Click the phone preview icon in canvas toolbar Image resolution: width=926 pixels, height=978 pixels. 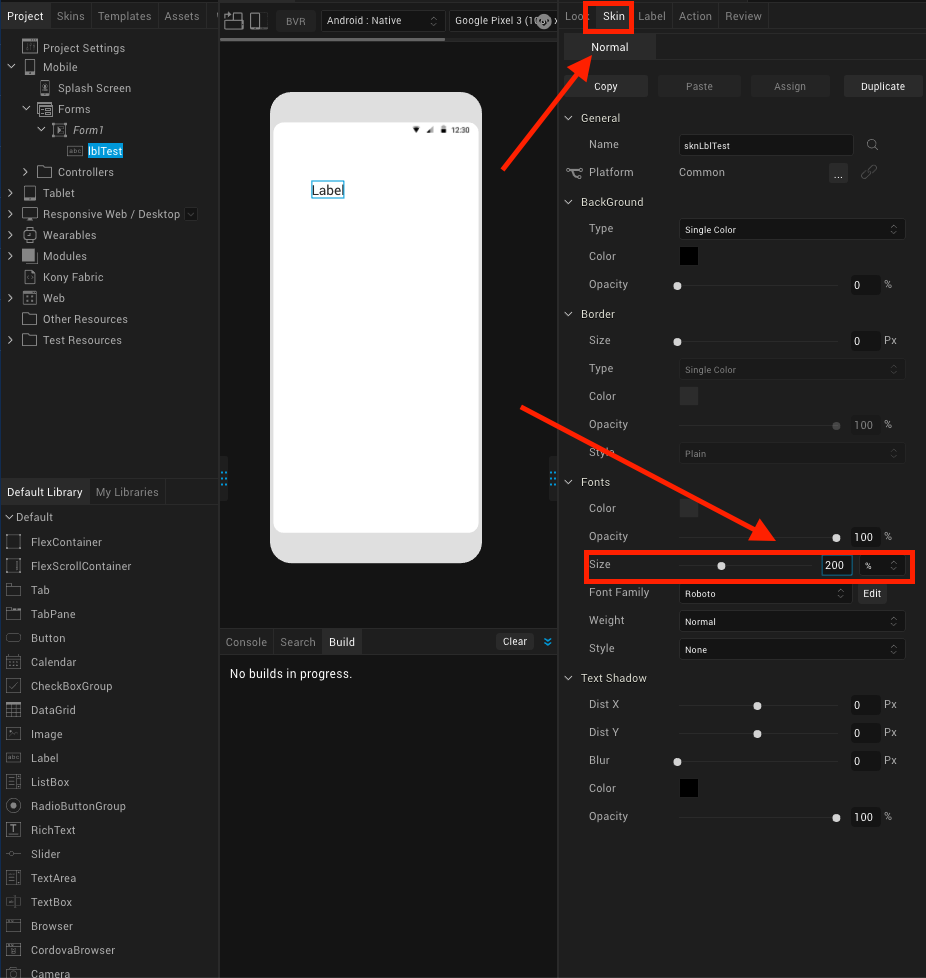tap(256, 21)
